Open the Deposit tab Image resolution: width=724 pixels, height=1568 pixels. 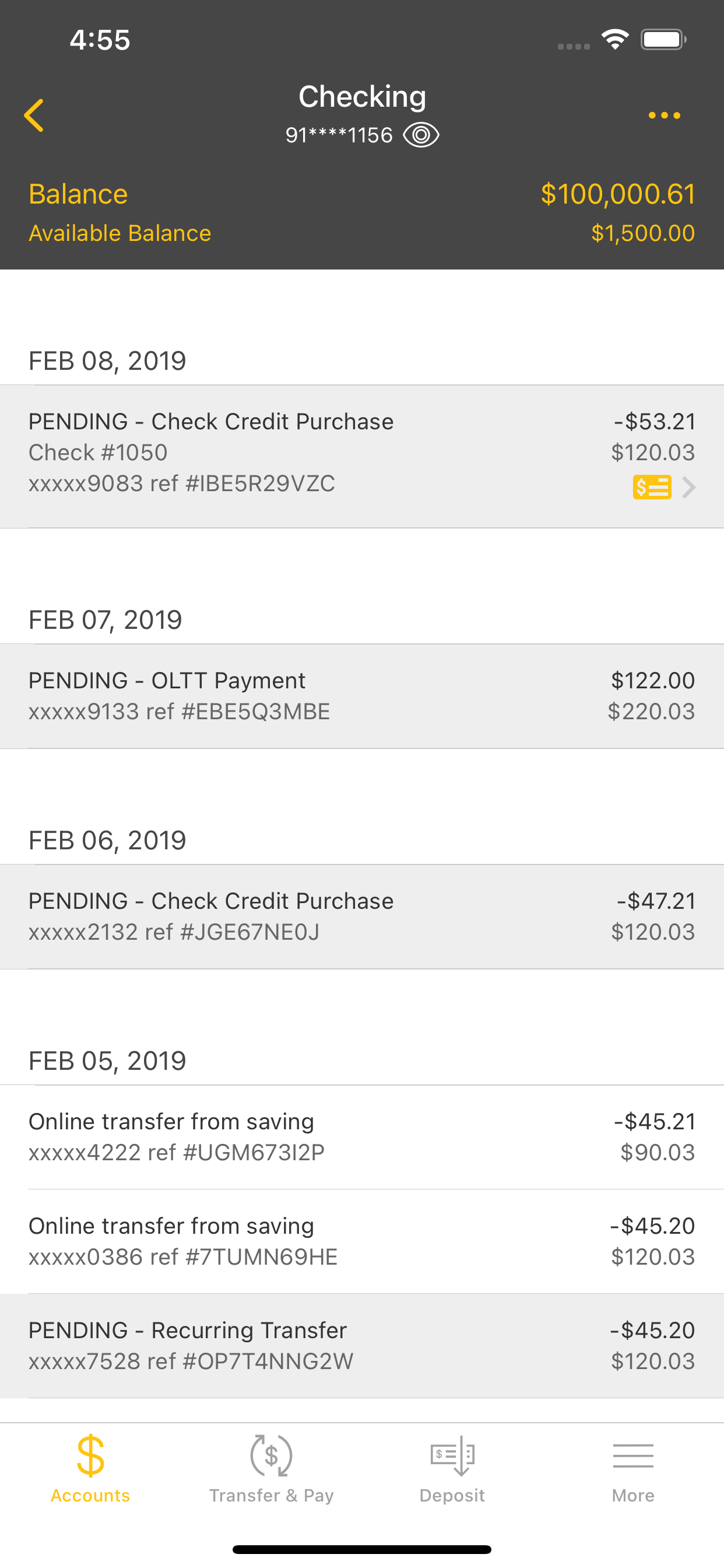point(452,1469)
